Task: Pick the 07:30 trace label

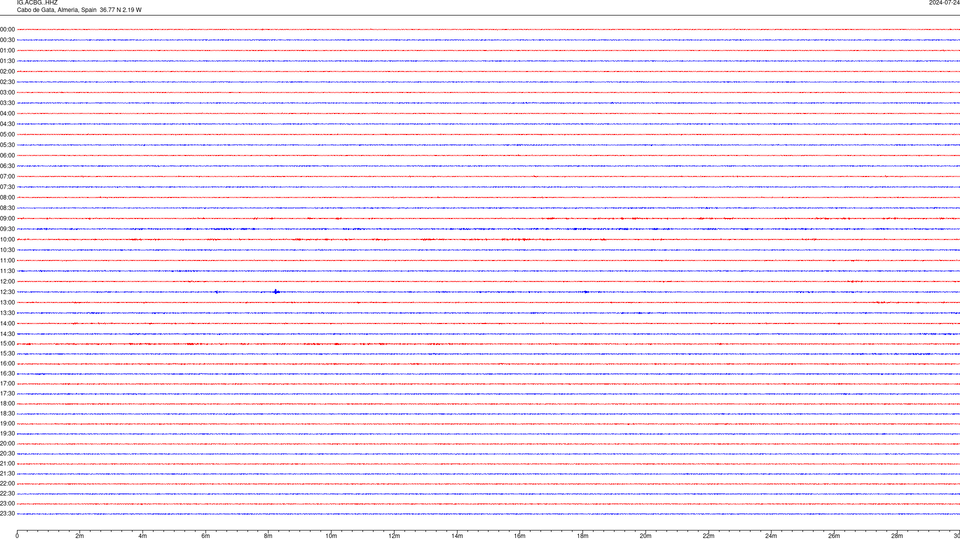Action: [7, 187]
